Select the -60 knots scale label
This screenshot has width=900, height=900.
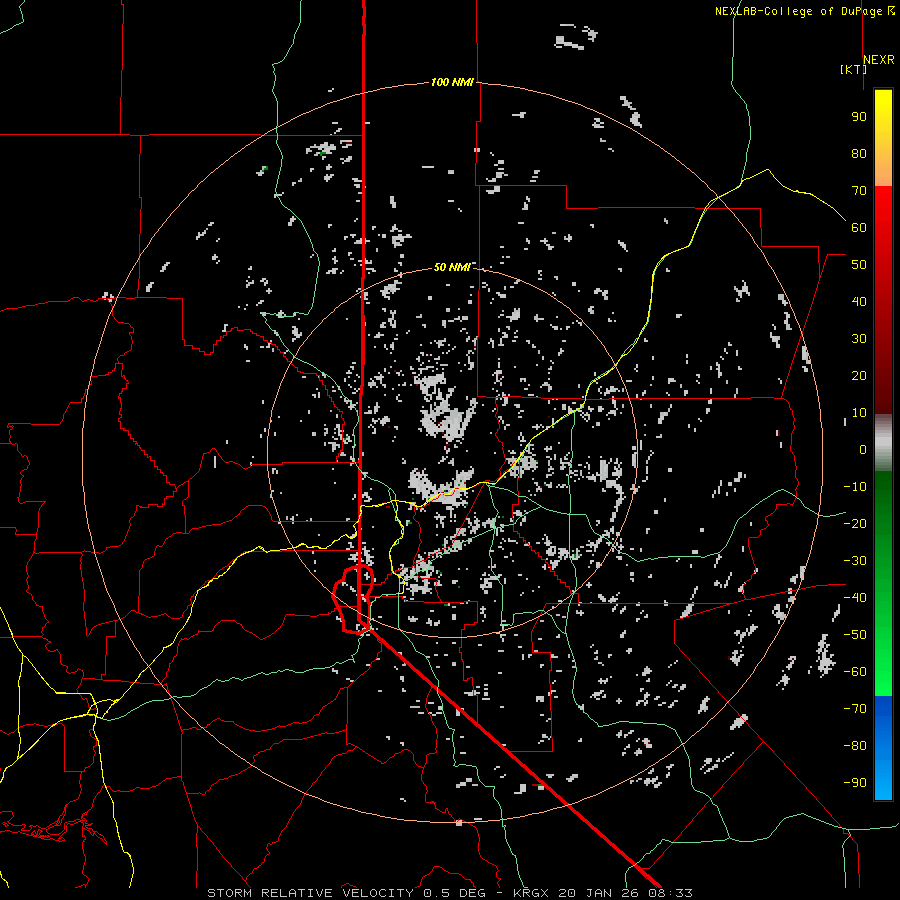(x=855, y=672)
